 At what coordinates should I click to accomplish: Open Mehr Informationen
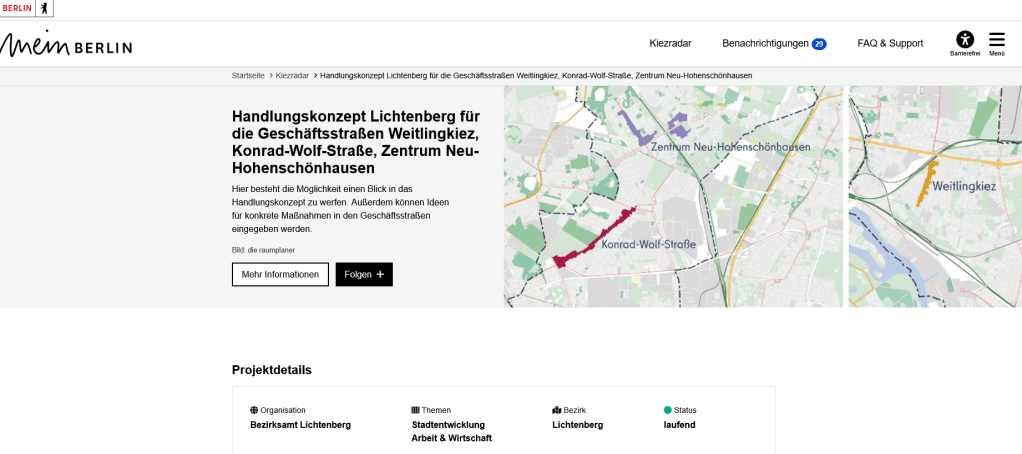click(280, 274)
